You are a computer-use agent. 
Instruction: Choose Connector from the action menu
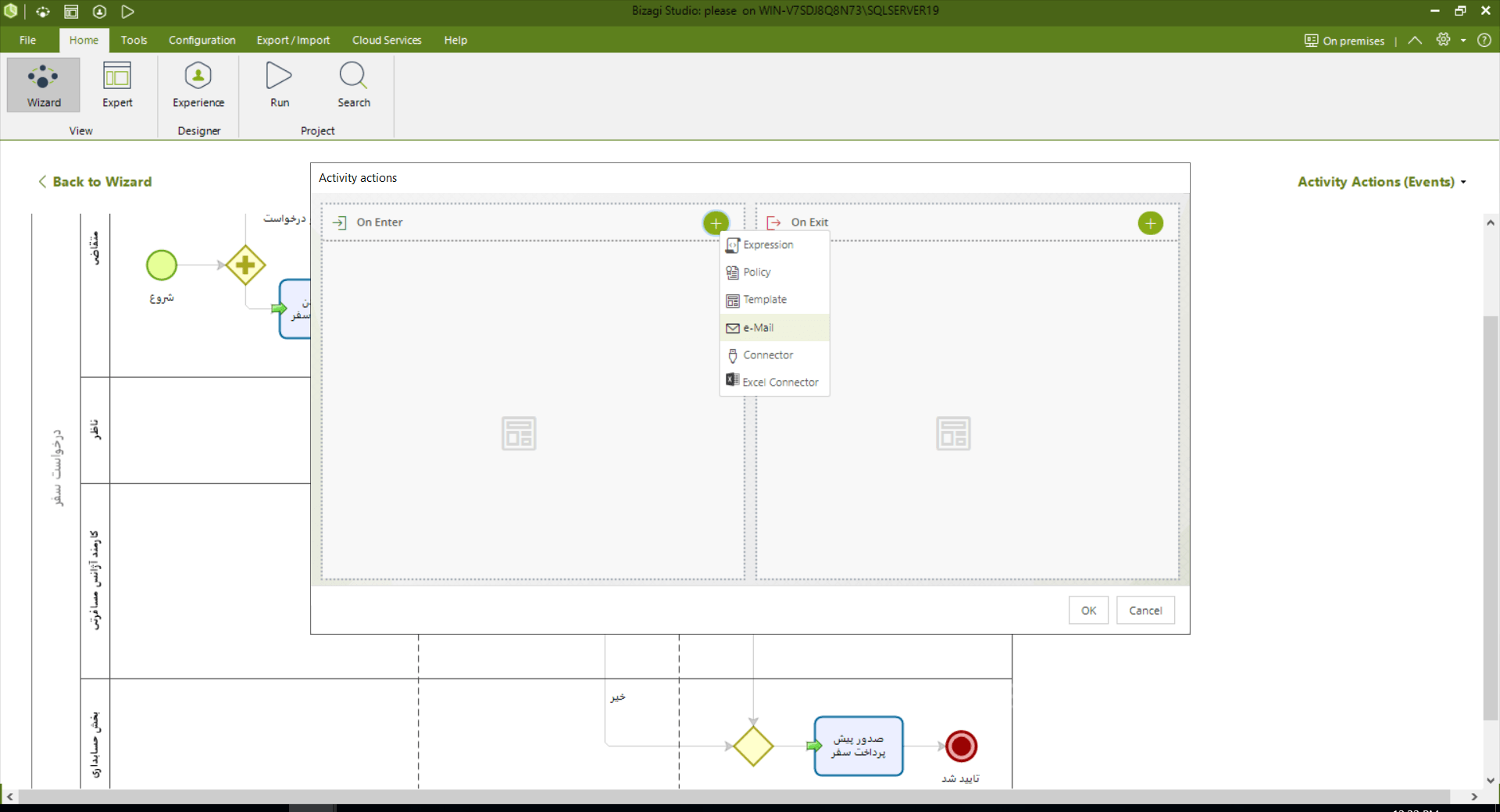coord(774,355)
